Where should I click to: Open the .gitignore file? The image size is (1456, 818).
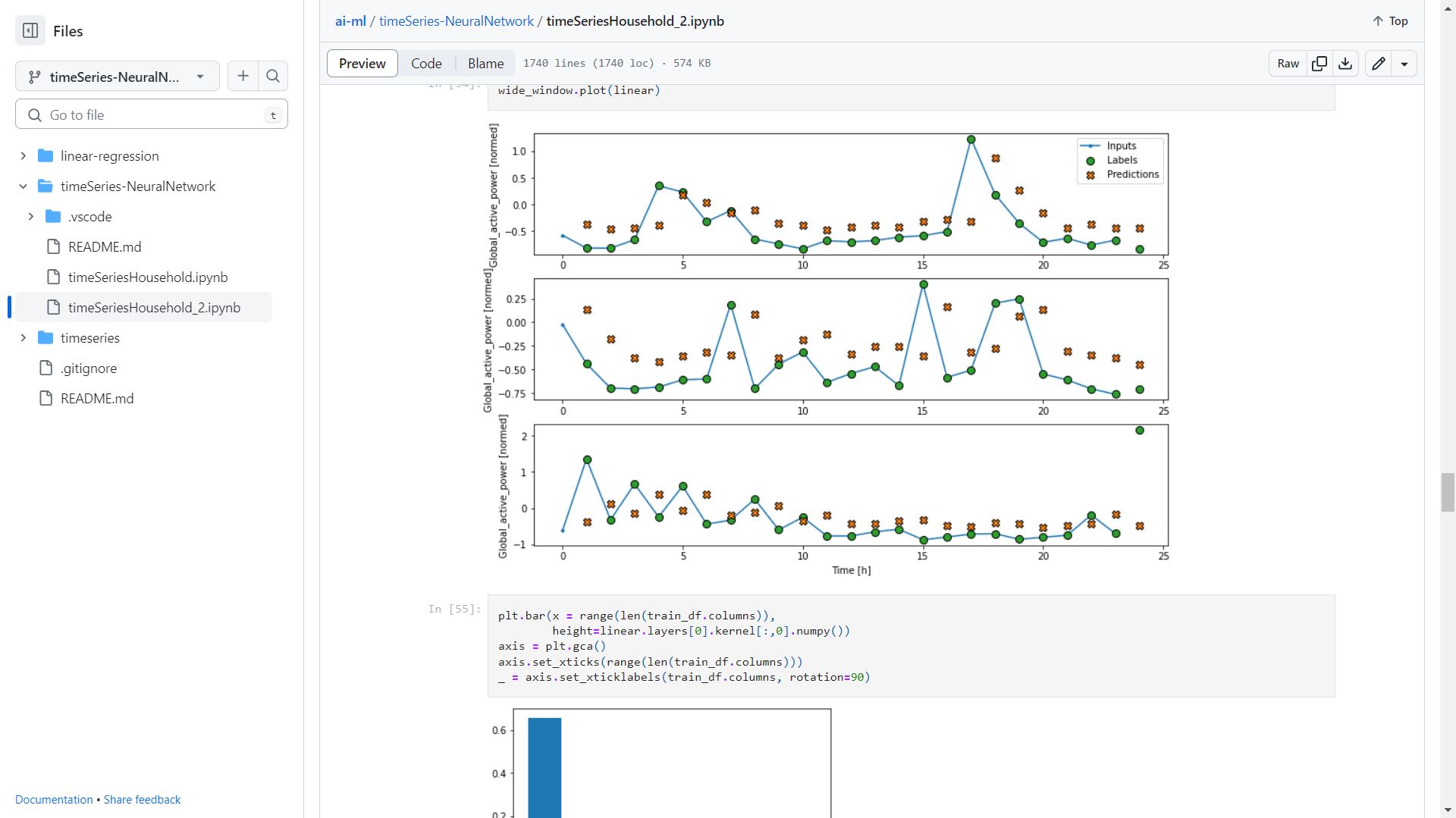click(x=89, y=368)
